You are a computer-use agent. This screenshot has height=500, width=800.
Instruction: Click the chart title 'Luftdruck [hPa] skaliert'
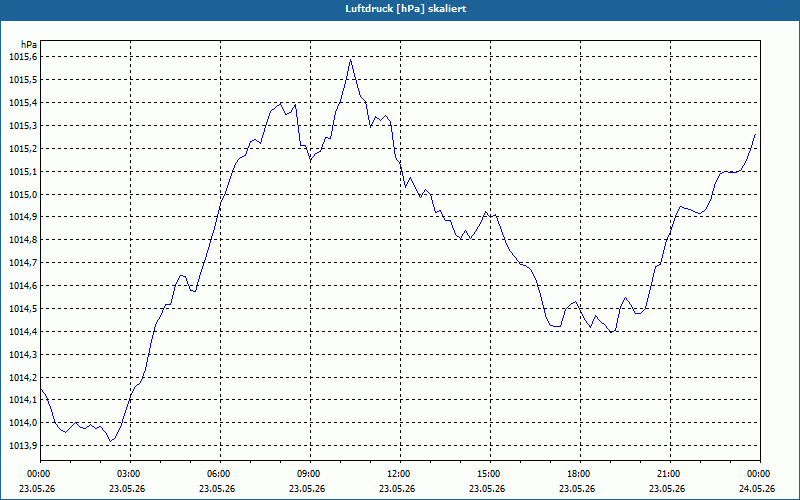[405, 9]
